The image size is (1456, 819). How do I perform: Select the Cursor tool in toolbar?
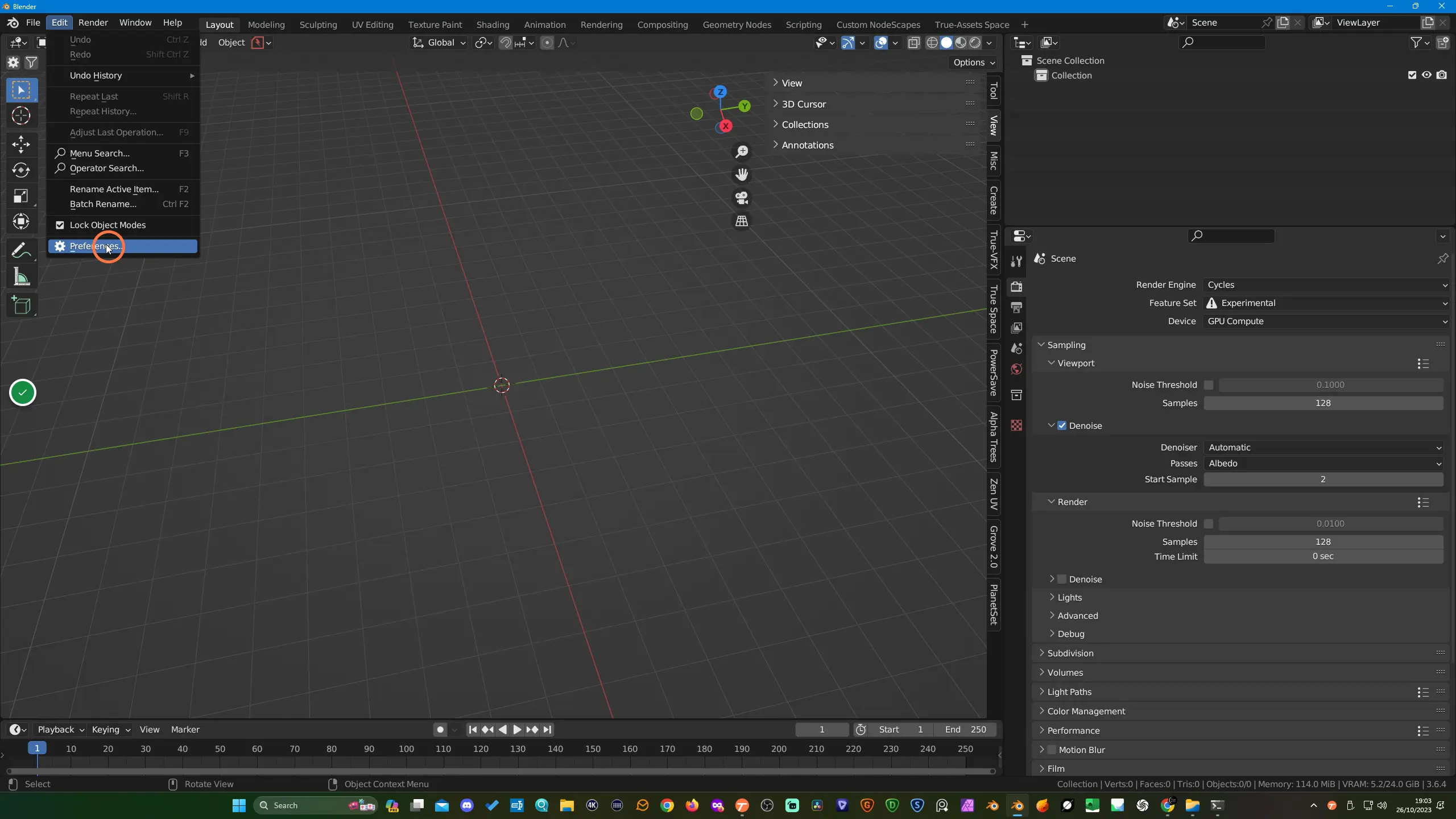click(x=21, y=116)
